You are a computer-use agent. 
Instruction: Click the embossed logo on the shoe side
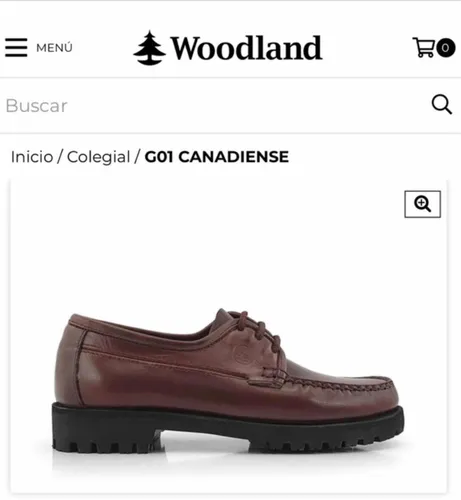pyautogui.click(x=244, y=354)
